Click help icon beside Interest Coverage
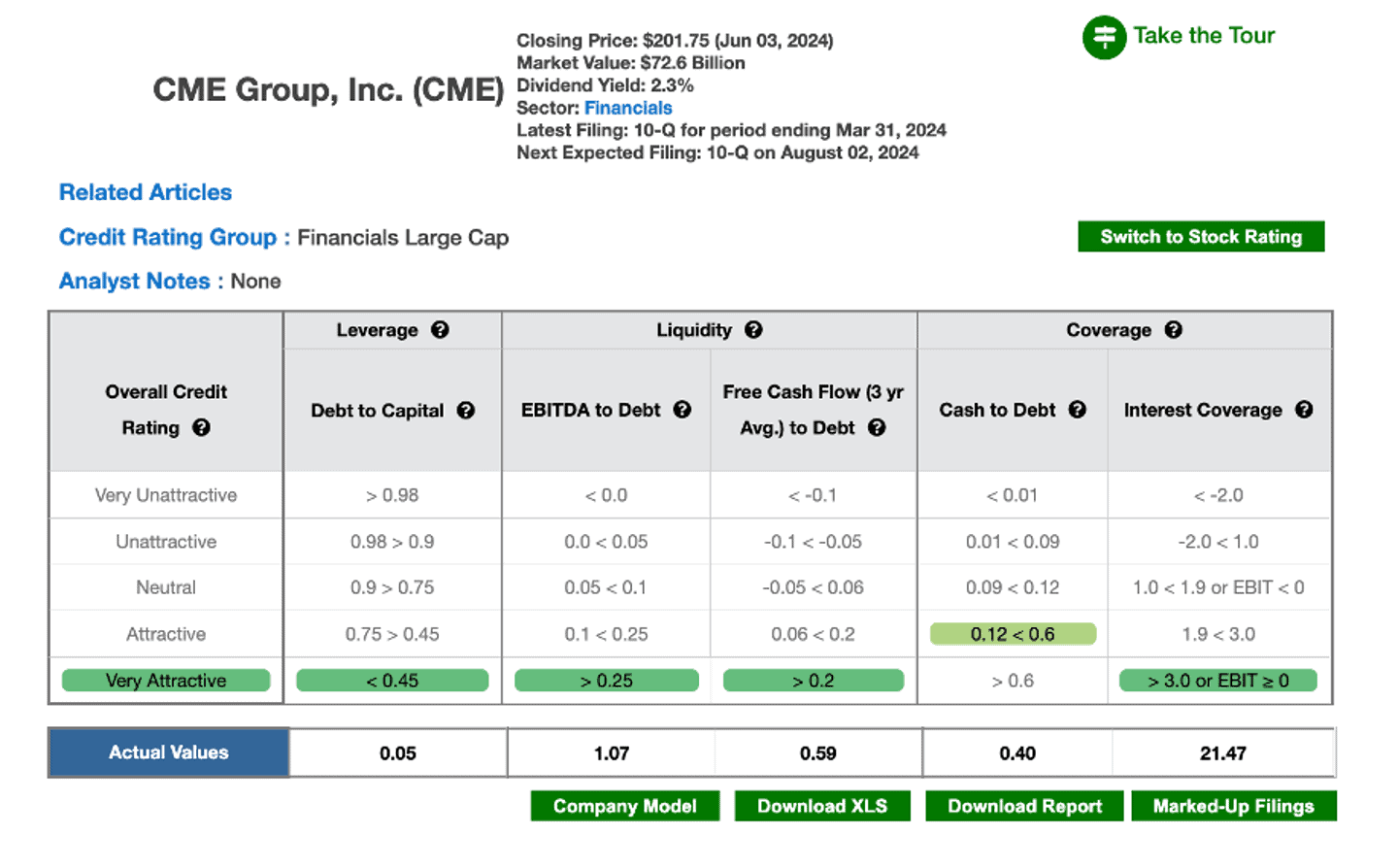The width and height of the screenshot is (1398, 868). 1304,410
